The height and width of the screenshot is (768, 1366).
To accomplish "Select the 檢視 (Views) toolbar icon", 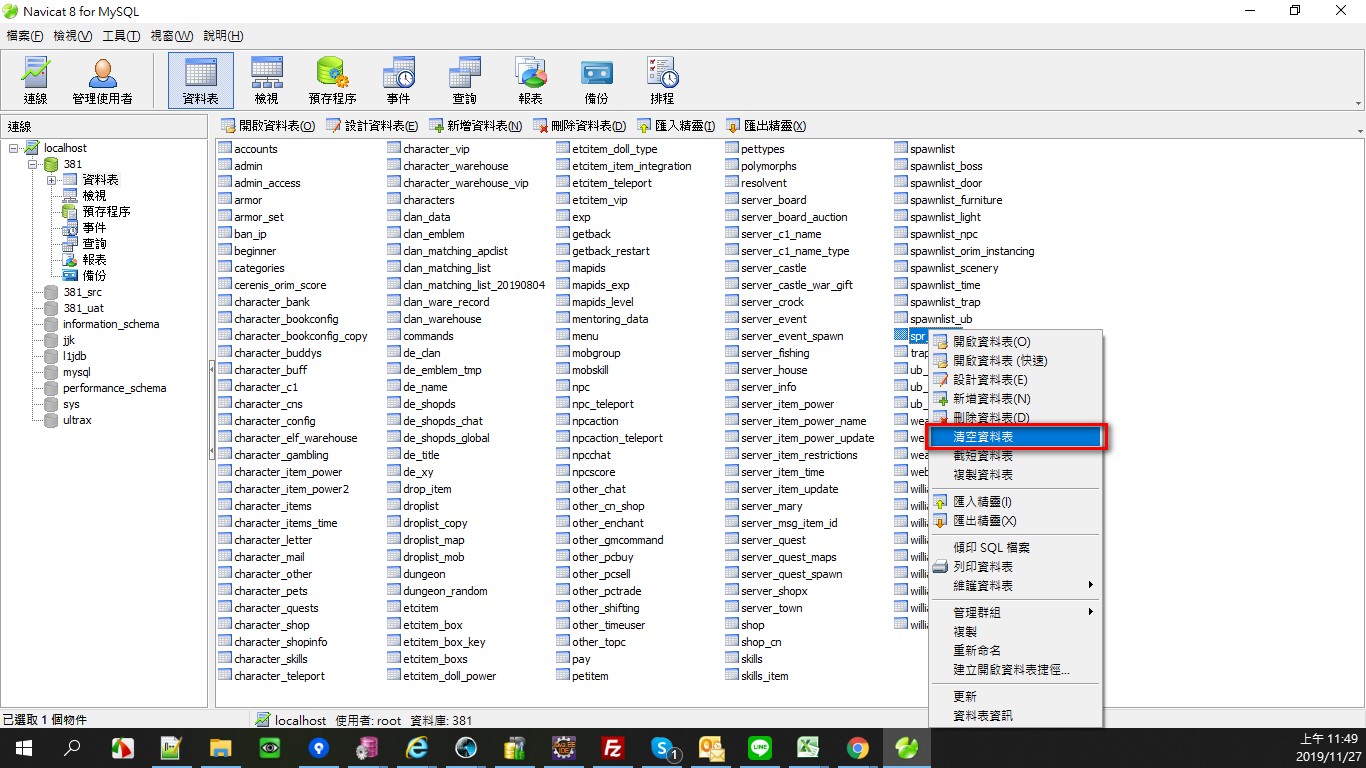I will [266, 81].
